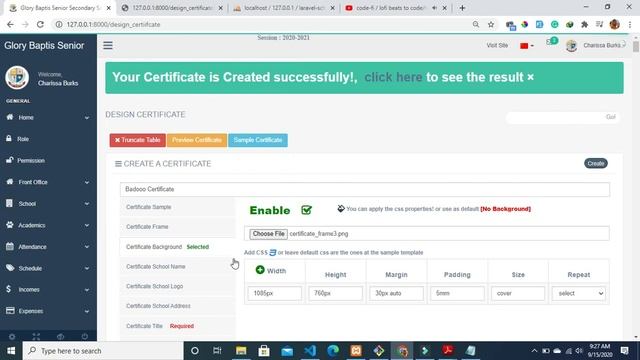
Task: Click the Margin input field
Action: click(x=396, y=293)
